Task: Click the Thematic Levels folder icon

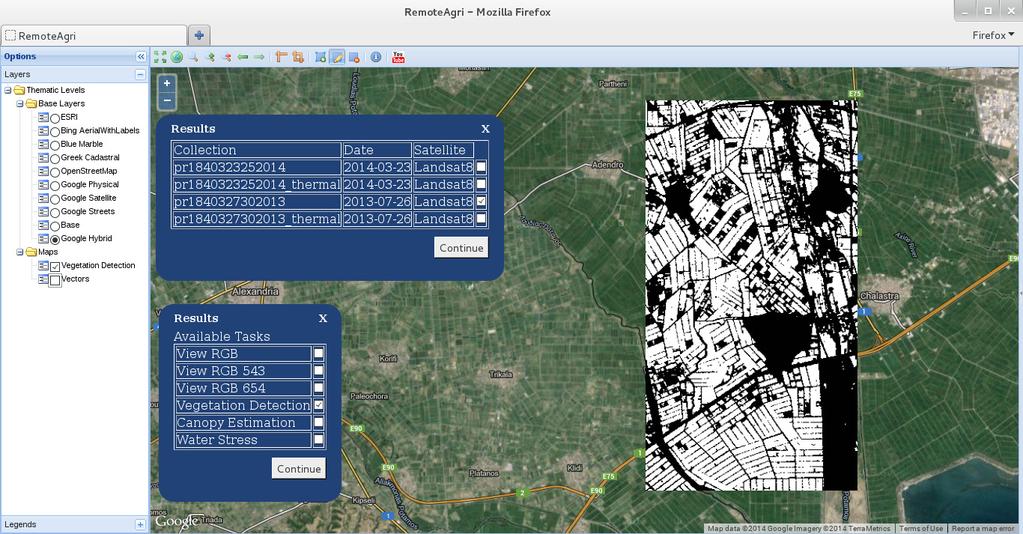Action: click(x=19, y=90)
